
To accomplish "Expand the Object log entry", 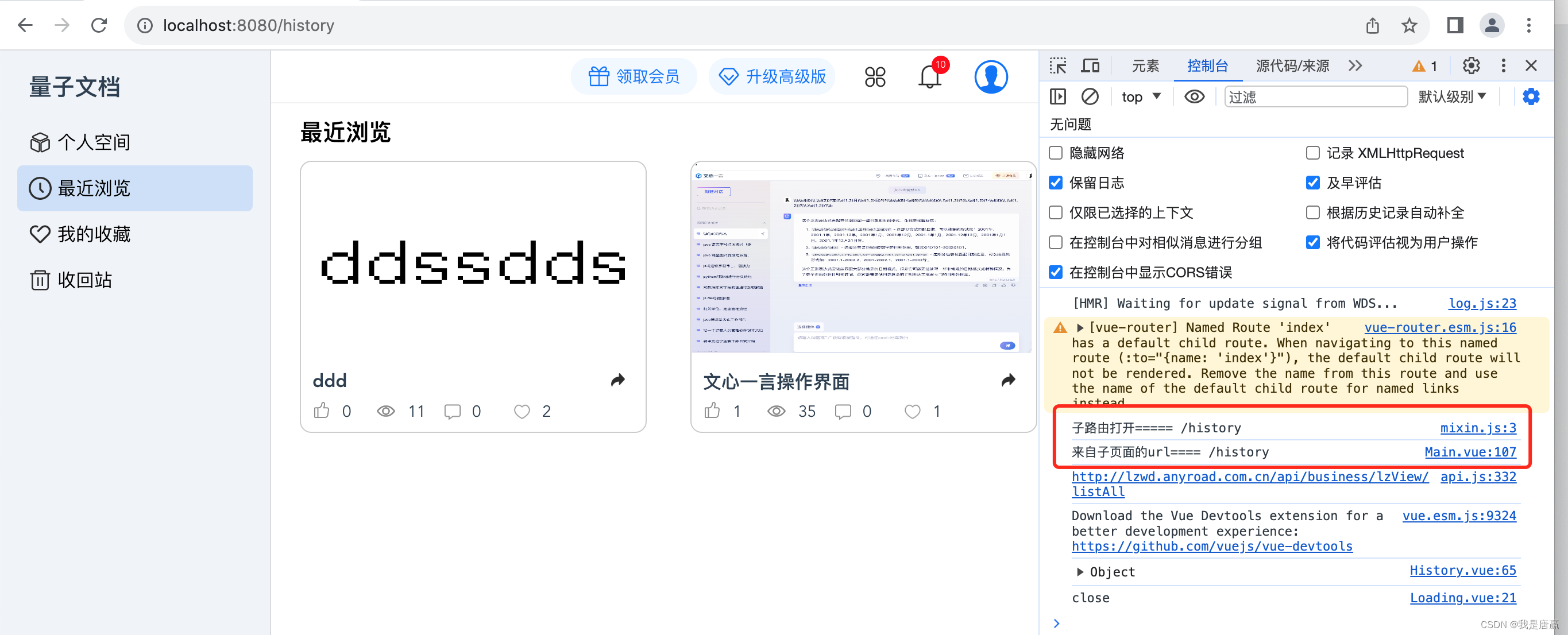I will point(1079,572).
